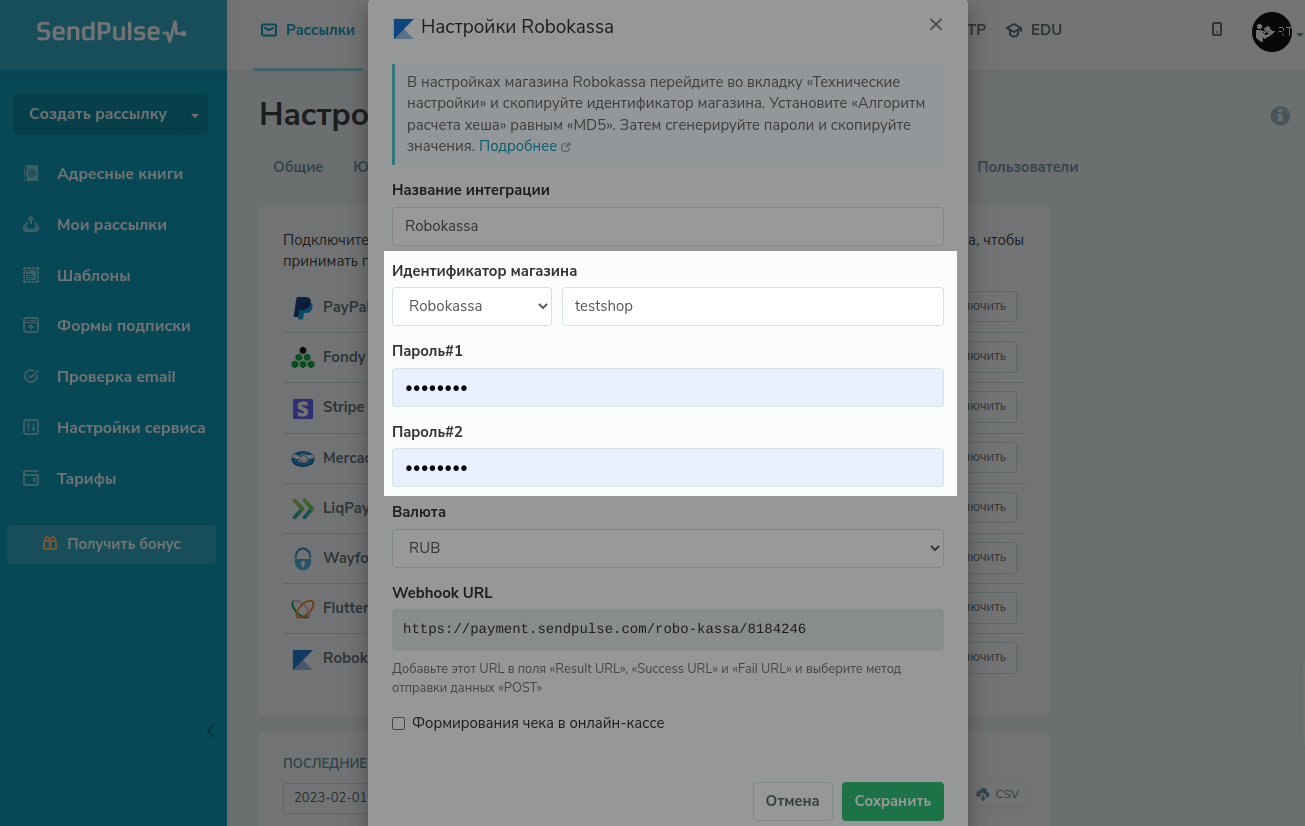Image resolution: width=1305 pixels, height=826 pixels.
Task: Edit the testshop identifier field
Action: (753, 306)
